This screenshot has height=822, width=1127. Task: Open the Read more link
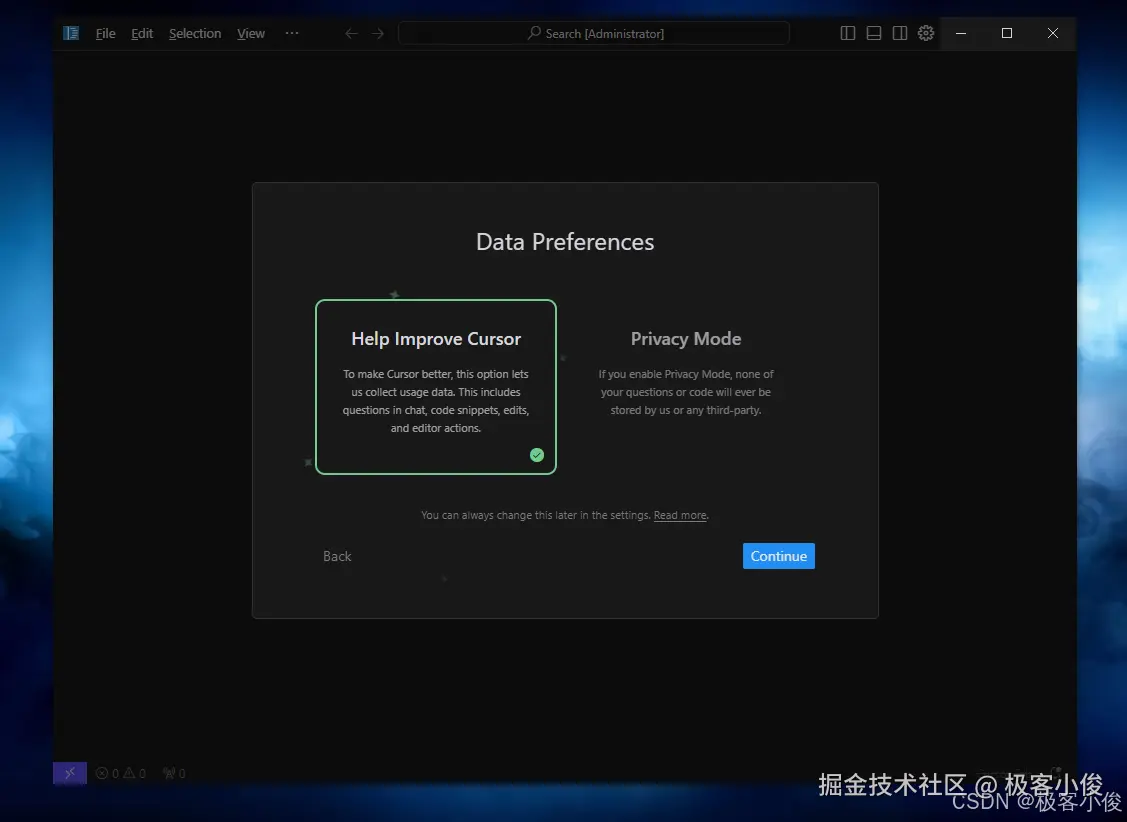point(680,515)
